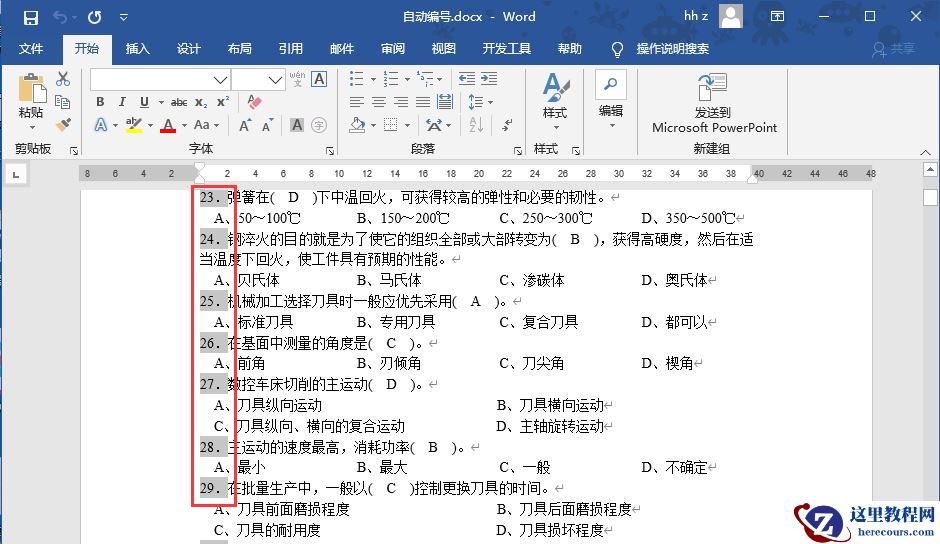Copy selection with the copy icon
This screenshot has height=544, width=940.
63,102
